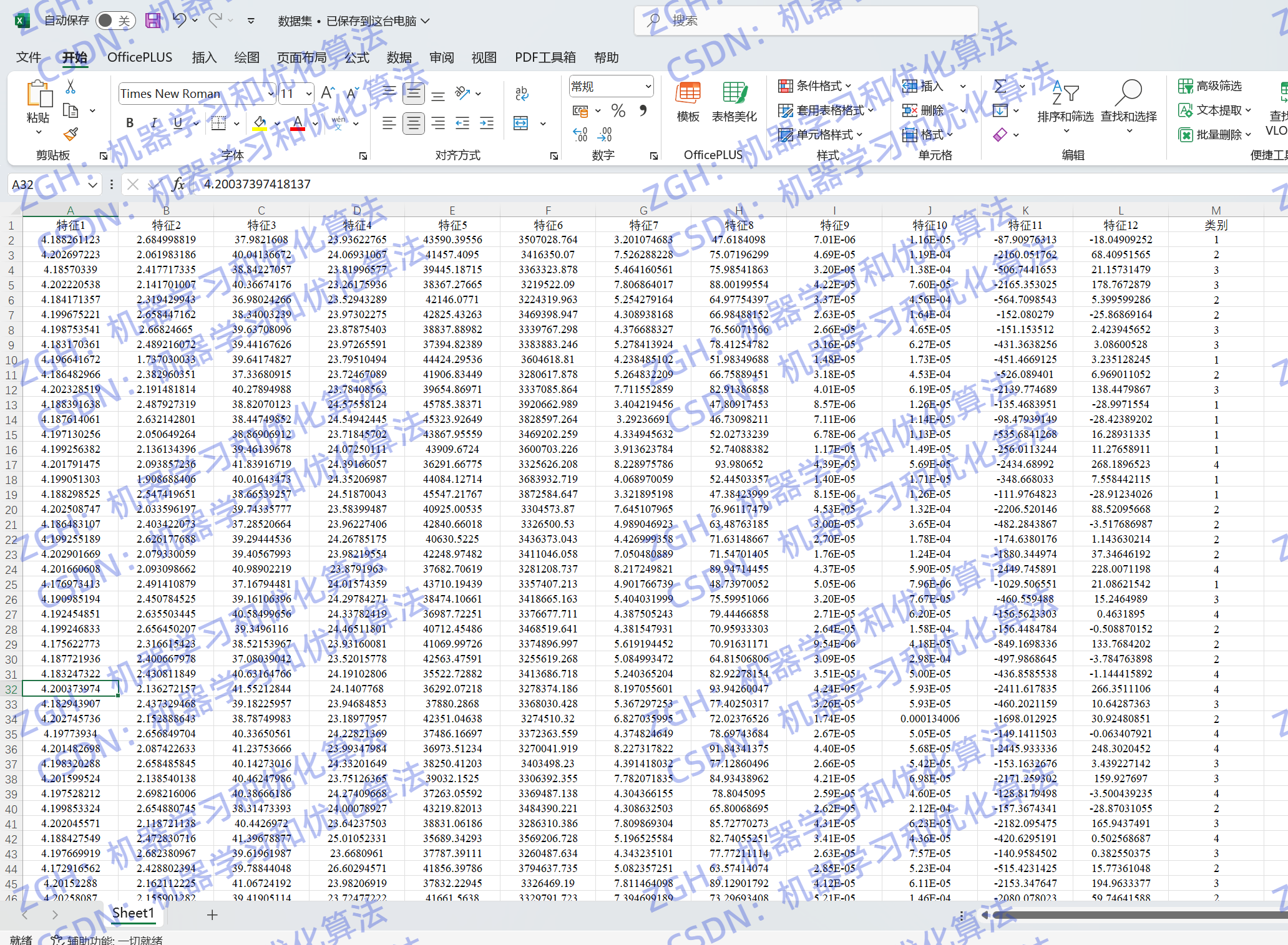This screenshot has width=1288, height=945.
Task: Open the Times New Roman font dropdown
Action: (x=271, y=94)
